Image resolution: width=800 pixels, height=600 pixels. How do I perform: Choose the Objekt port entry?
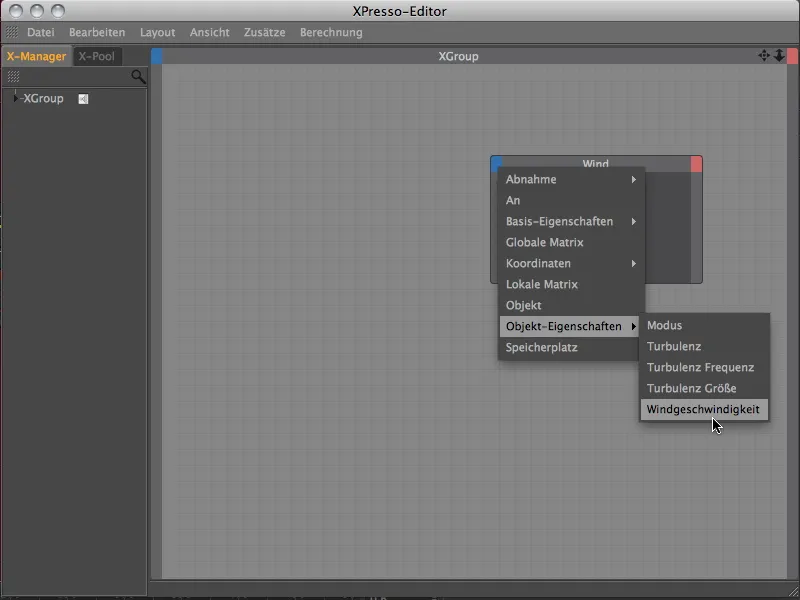click(x=571, y=305)
